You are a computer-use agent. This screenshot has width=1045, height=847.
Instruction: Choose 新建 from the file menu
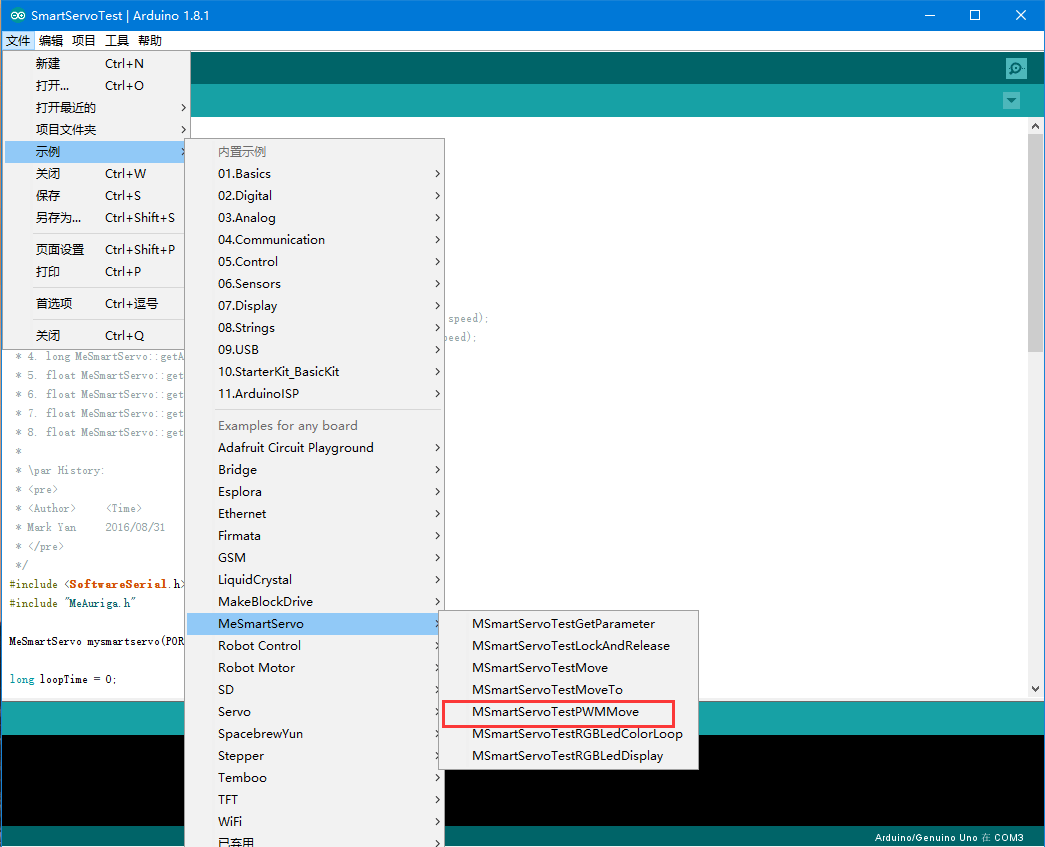(x=95, y=63)
